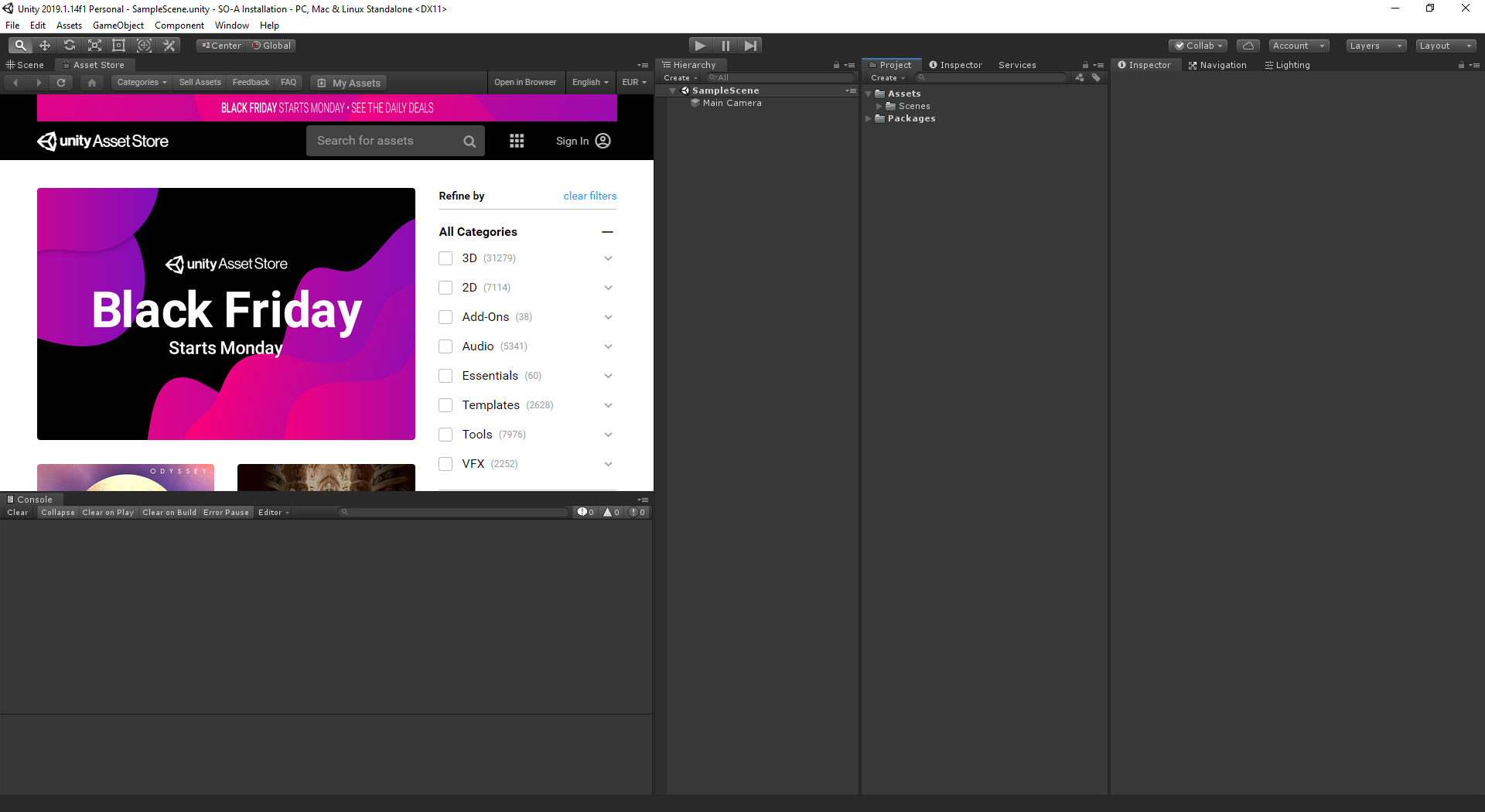Click the clear filters link

590,196
